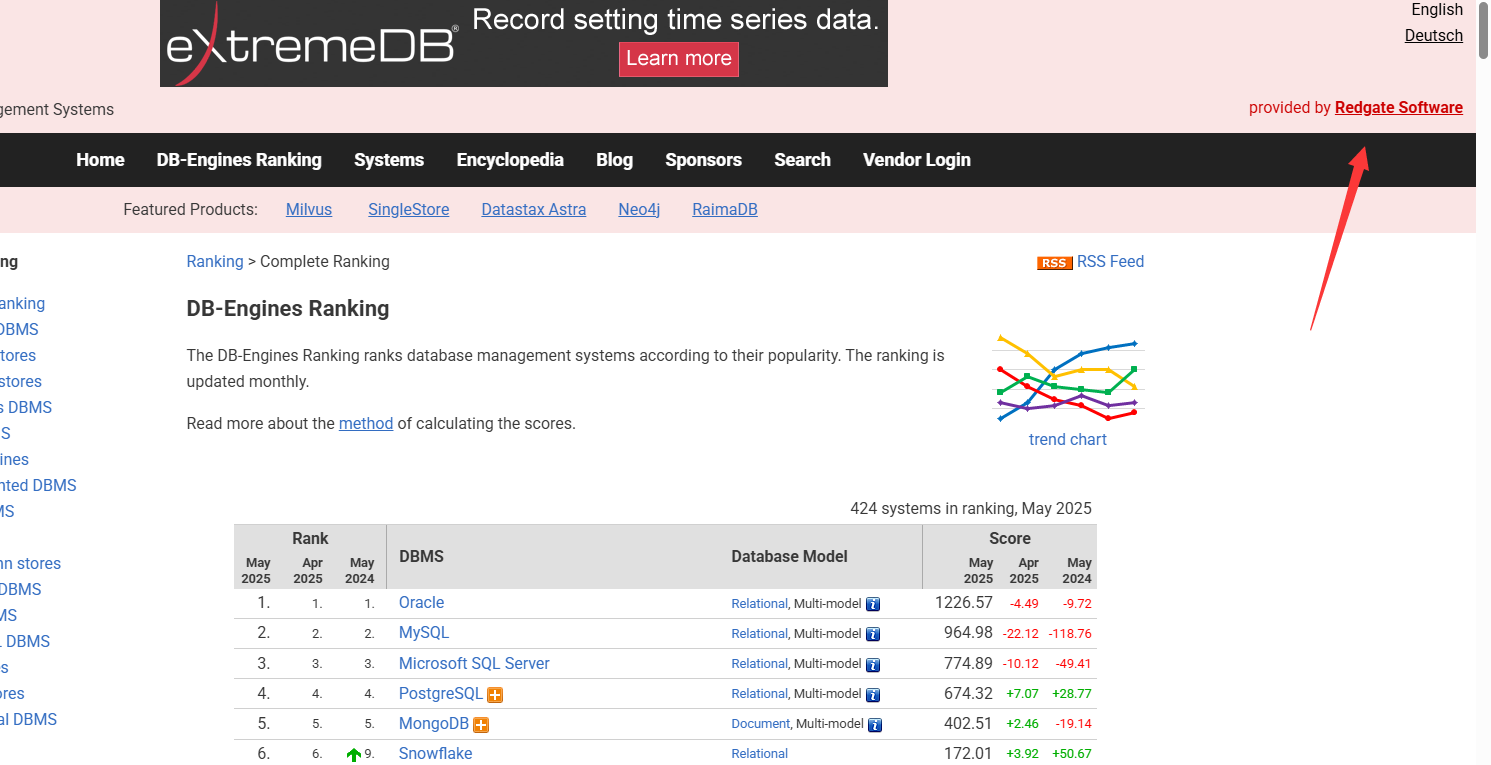Screen dimensions: 1491x765
Task: Open the info icon in MongoDB row
Action: coord(873,724)
